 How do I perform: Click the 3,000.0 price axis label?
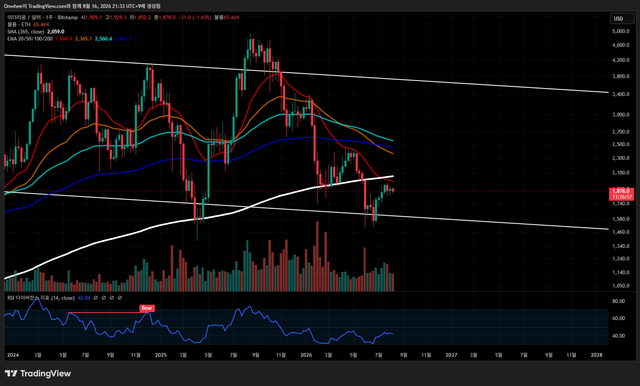click(620, 115)
